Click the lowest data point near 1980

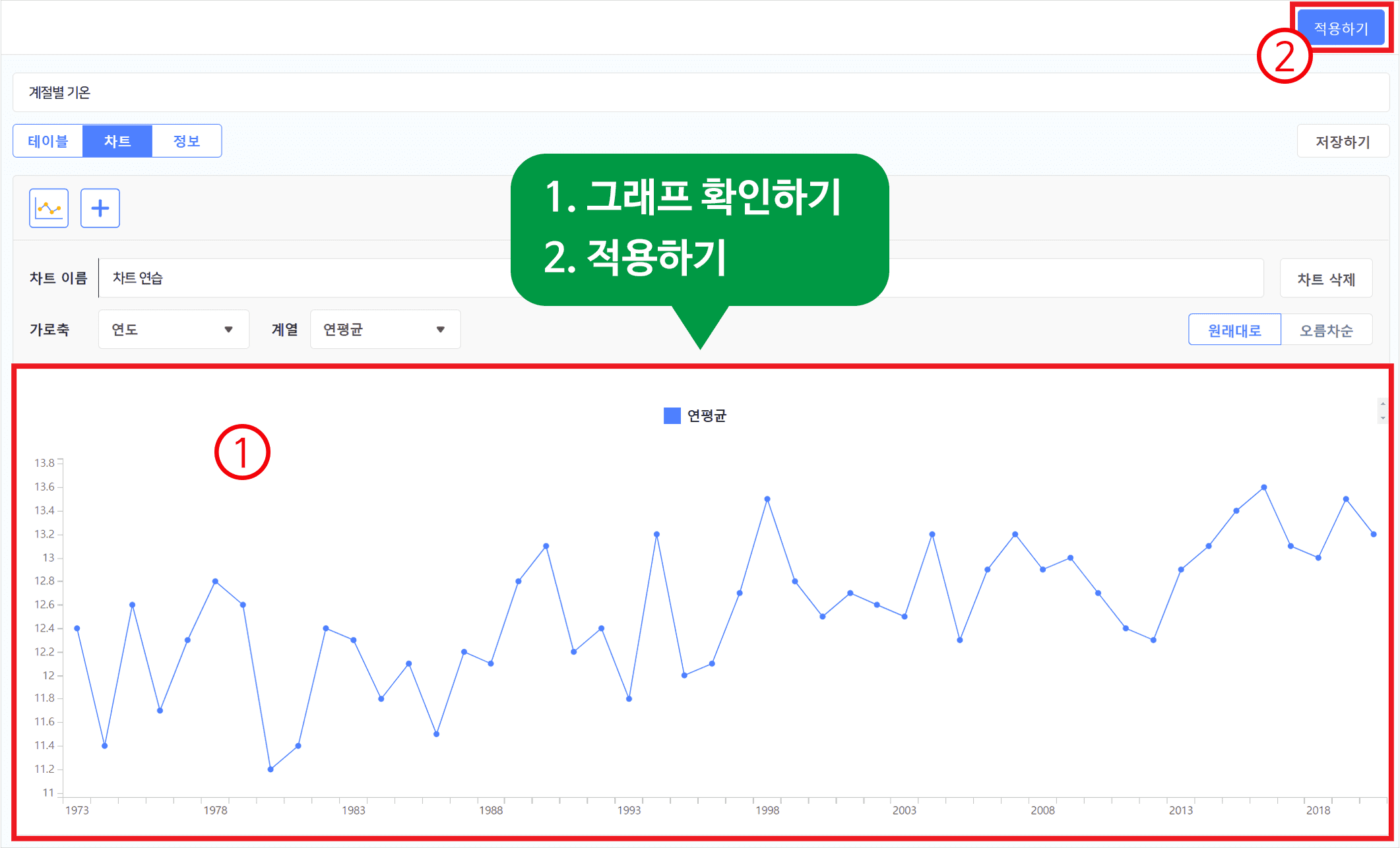pyautogui.click(x=270, y=770)
